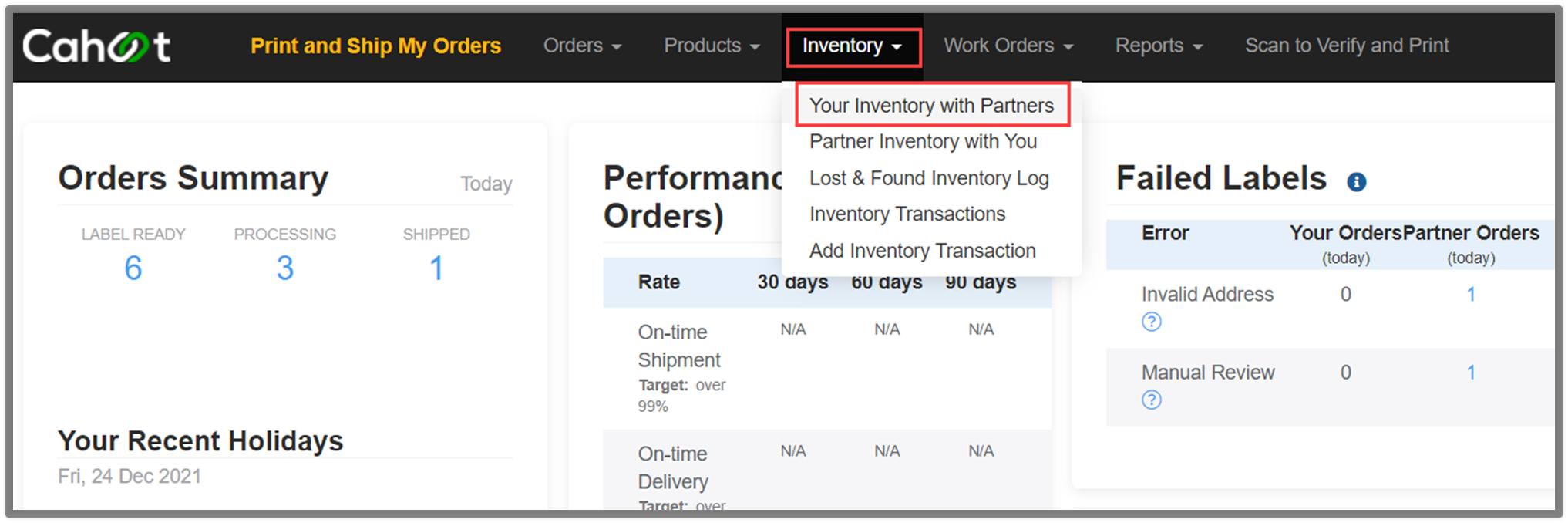This screenshot has width=1568, height=523.
Task: Select Inventory Transactions menu item
Action: tap(907, 214)
